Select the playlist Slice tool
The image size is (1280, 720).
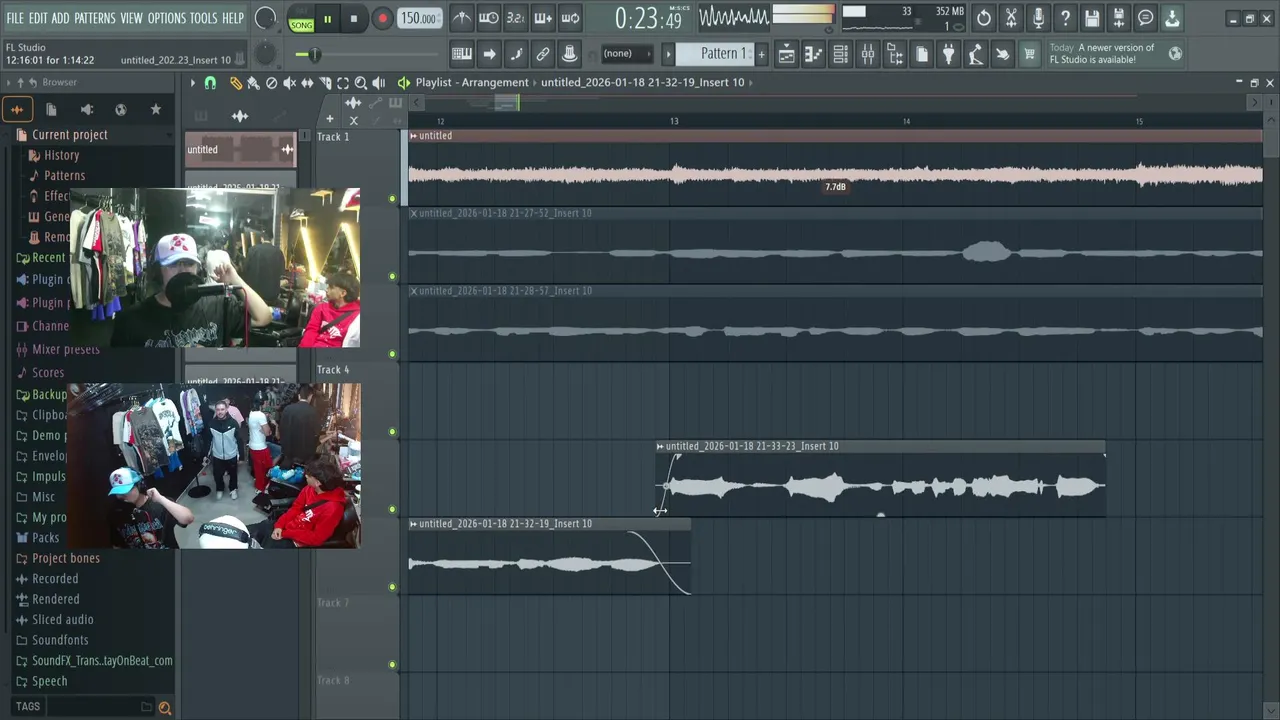pyautogui.click(x=325, y=83)
